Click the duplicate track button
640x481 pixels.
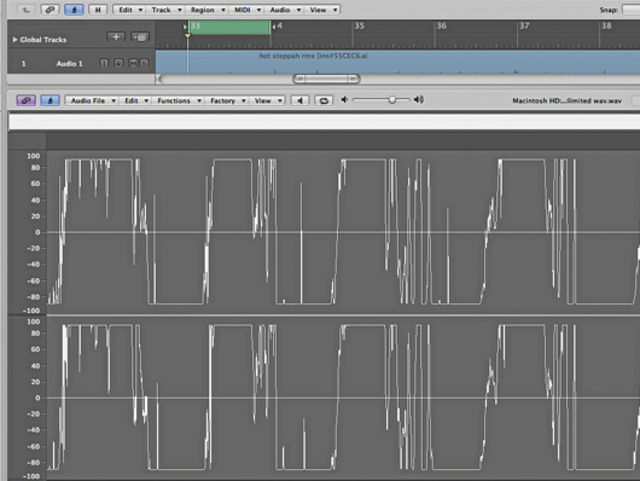(x=140, y=37)
